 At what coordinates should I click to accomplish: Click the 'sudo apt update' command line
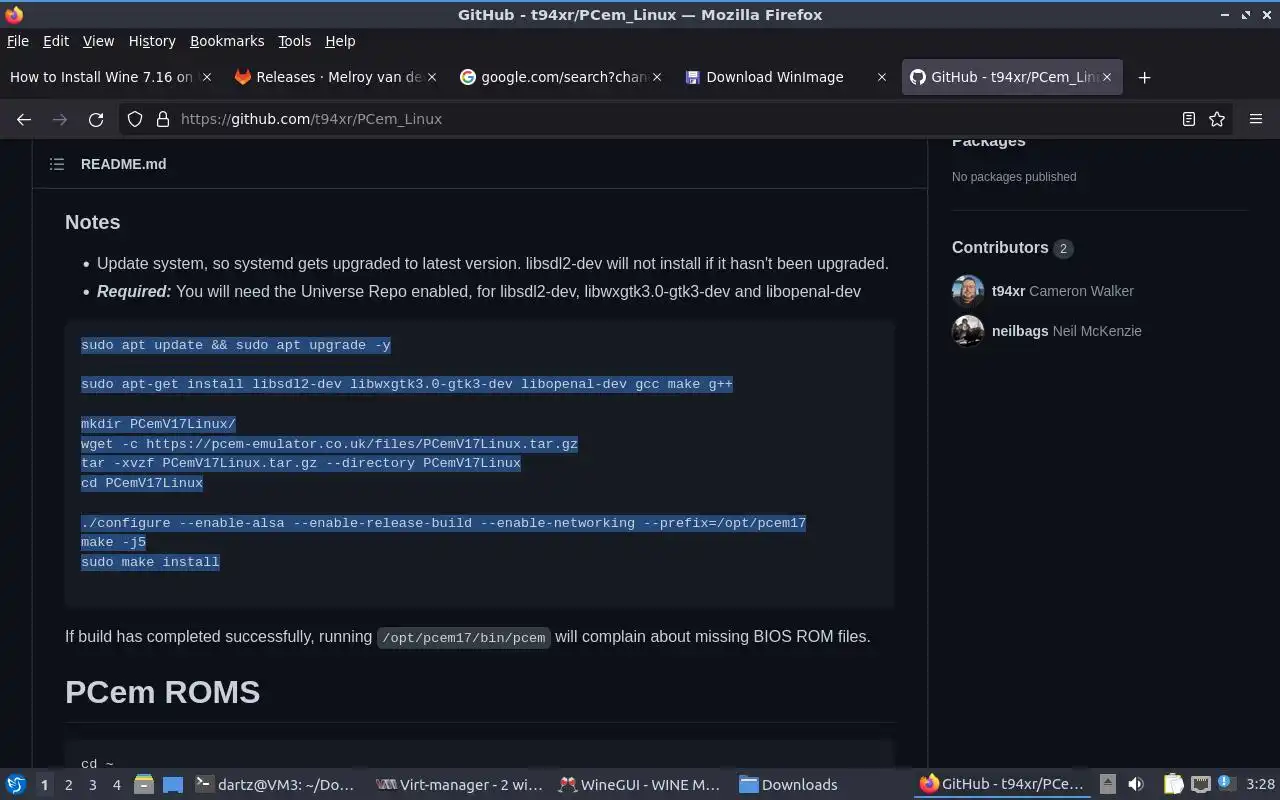pos(236,345)
